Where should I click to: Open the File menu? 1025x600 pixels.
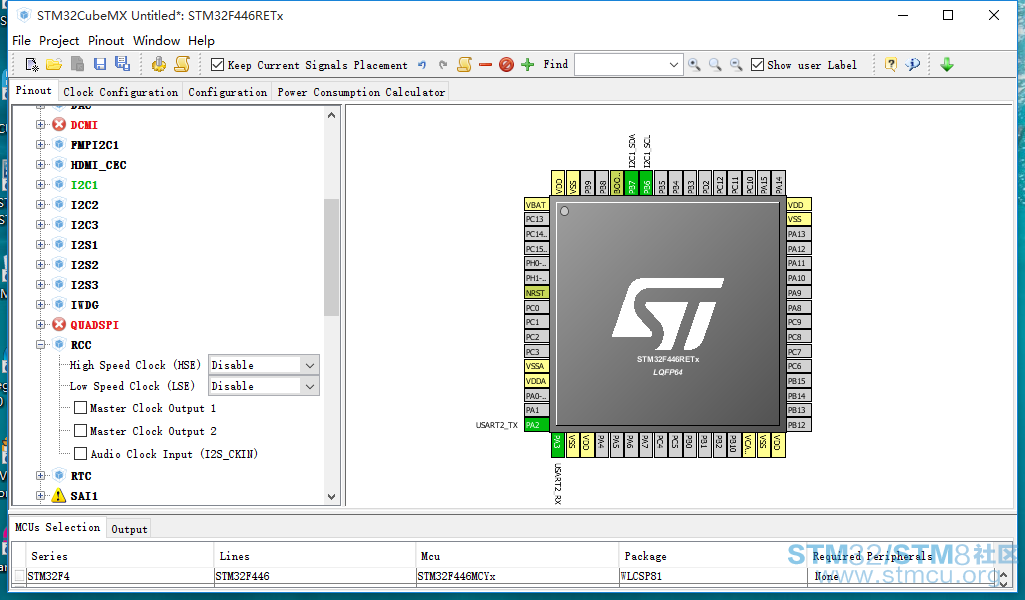(21, 41)
